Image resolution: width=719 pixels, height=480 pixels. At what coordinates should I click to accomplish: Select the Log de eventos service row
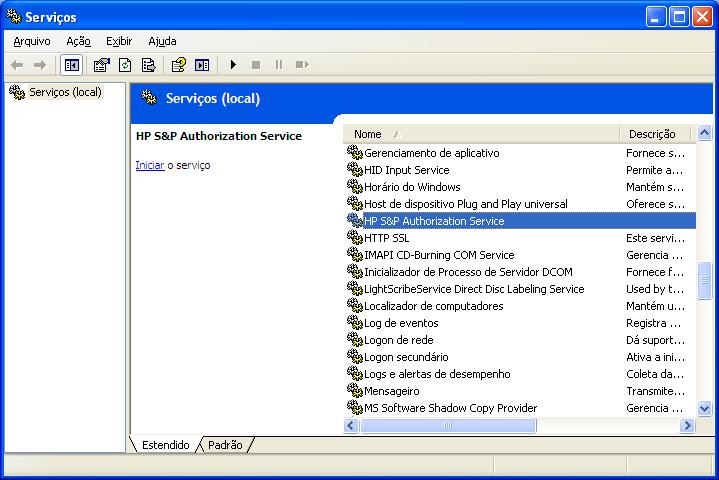coord(401,323)
